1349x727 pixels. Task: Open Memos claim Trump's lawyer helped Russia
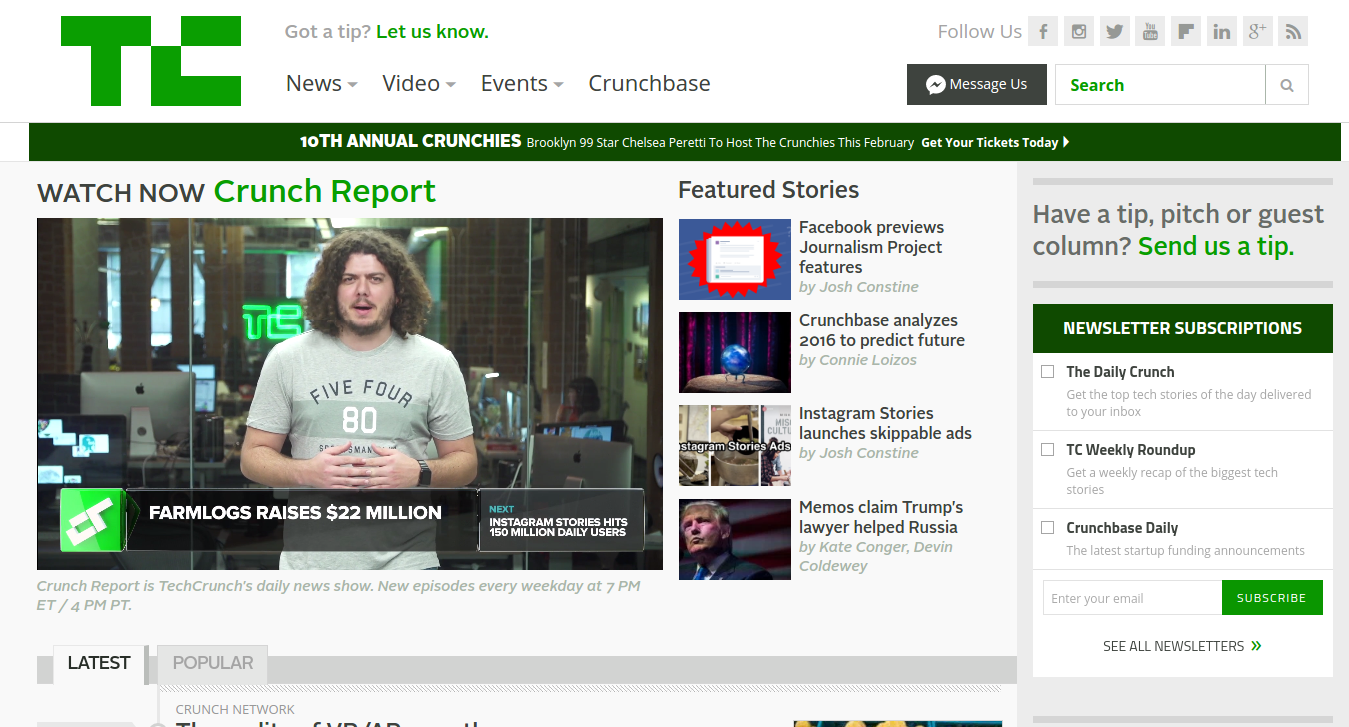[881, 517]
